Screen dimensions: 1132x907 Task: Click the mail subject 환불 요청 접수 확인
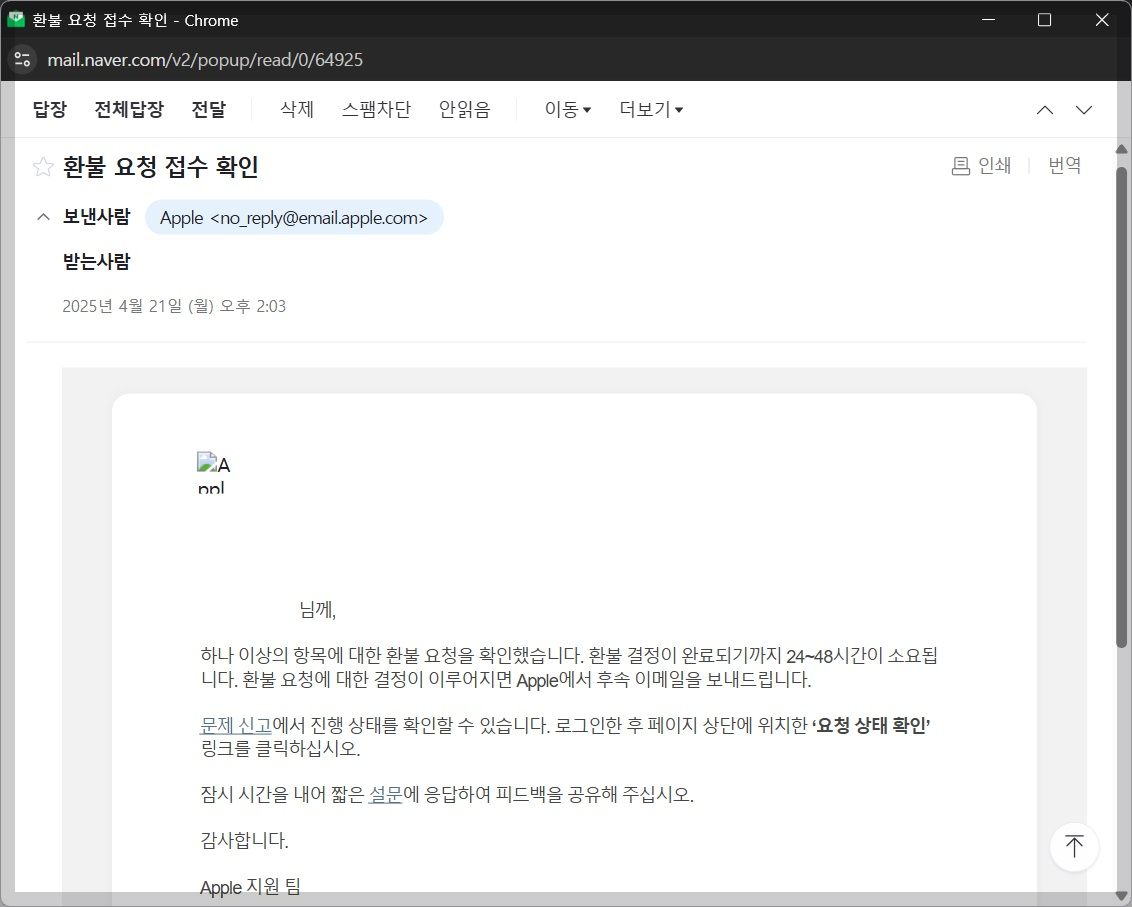(x=160, y=167)
